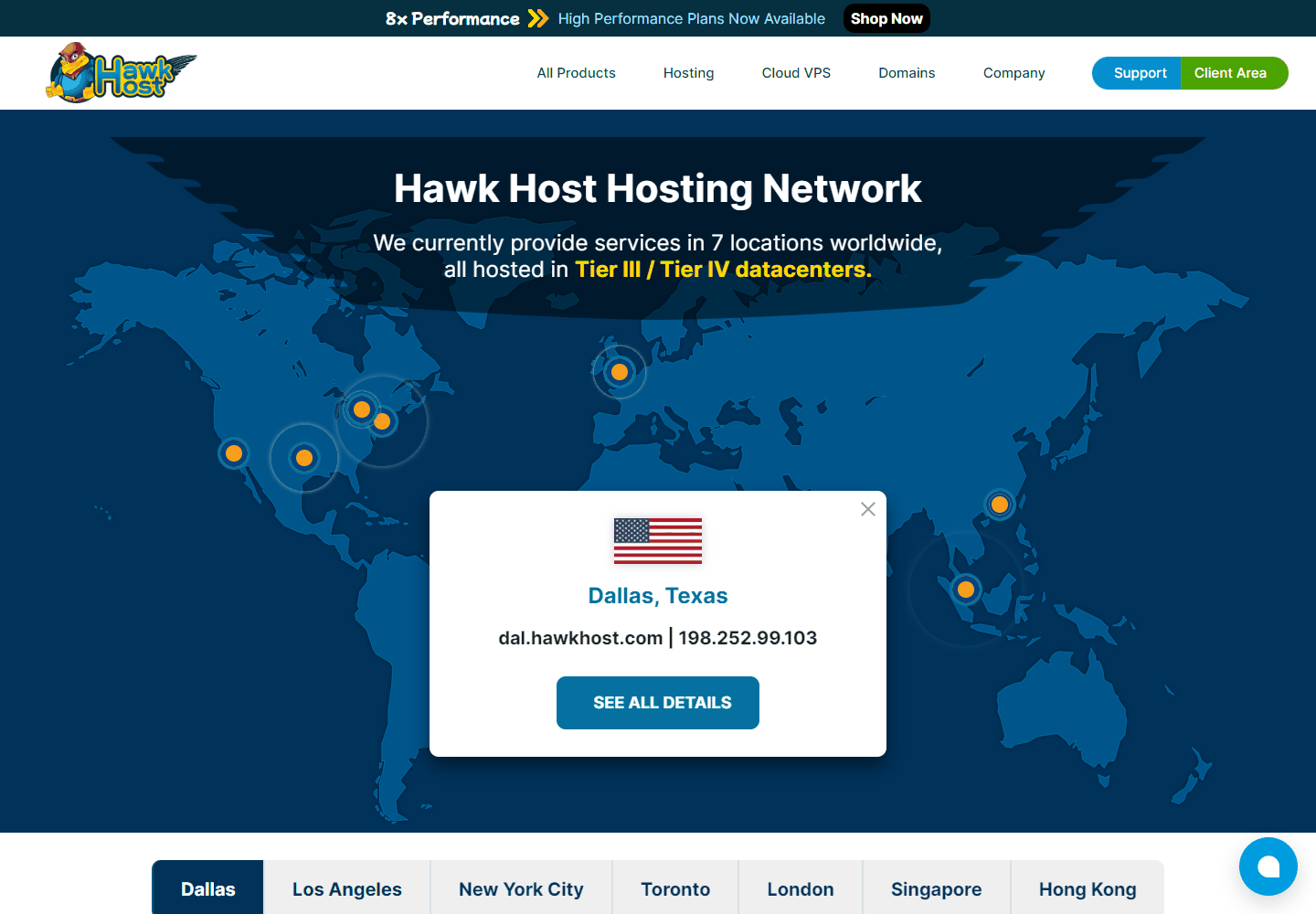The image size is (1316, 914).
Task: Open the Hosting menu
Action: click(689, 73)
